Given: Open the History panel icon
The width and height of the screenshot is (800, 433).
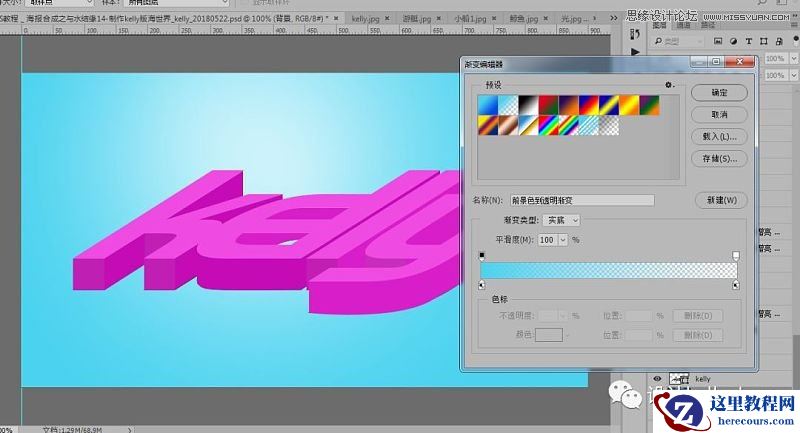Looking at the screenshot, I should (x=635, y=34).
